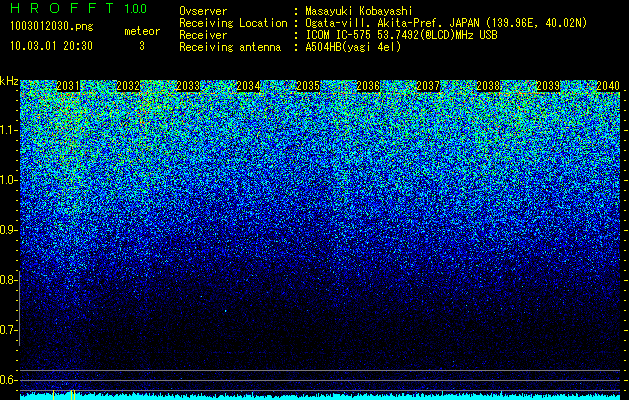Click the 2040 time marker
This screenshot has width=629, height=400.
[608, 86]
